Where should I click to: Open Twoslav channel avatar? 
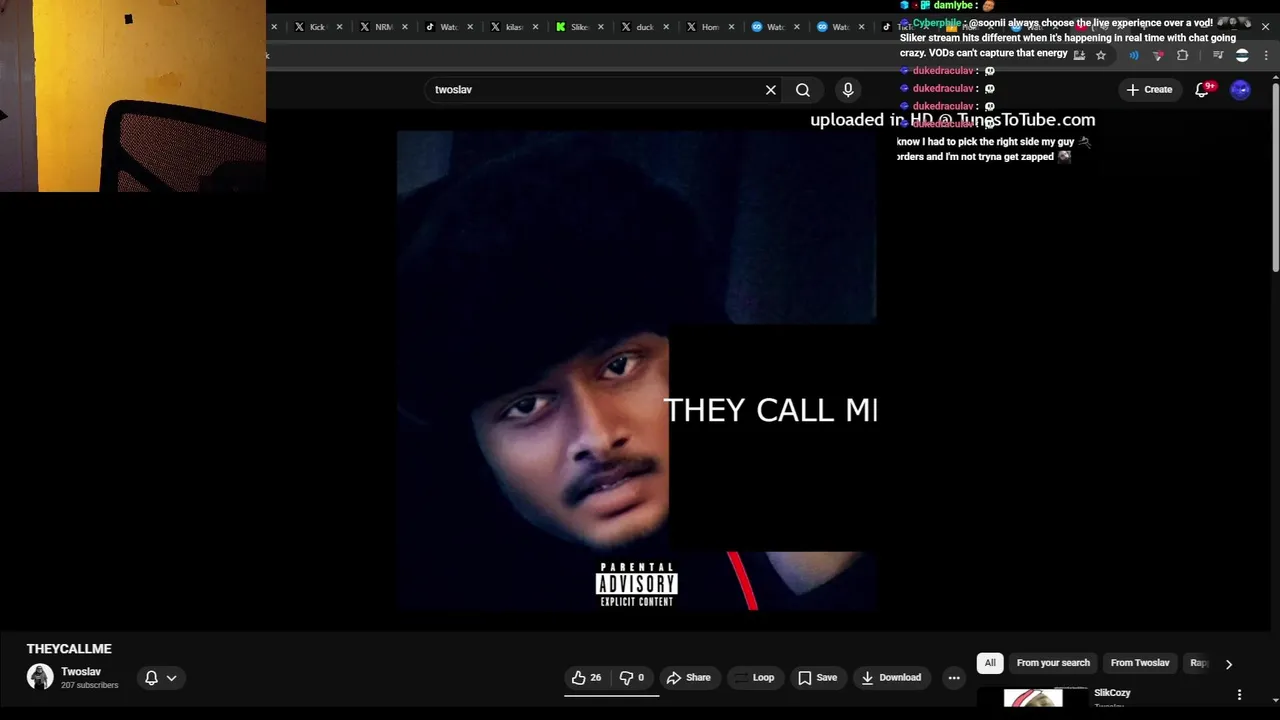point(40,677)
